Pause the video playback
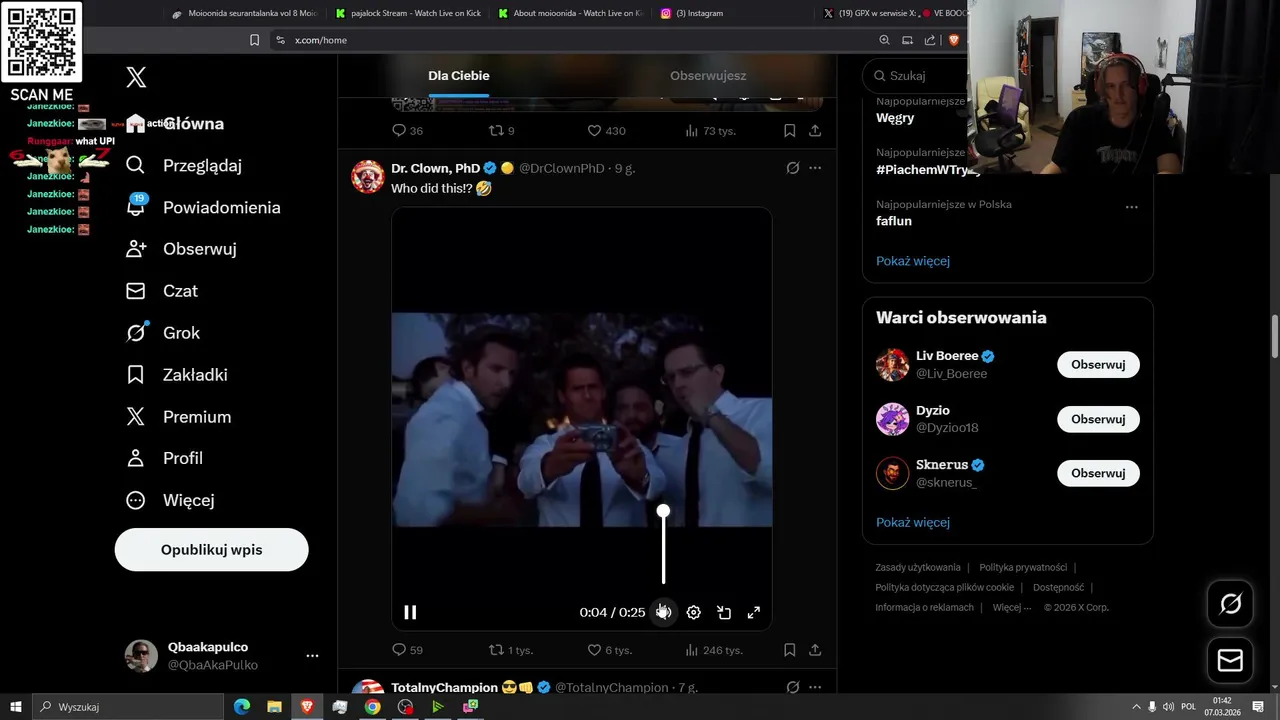The width and height of the screenshot is (1280, 720). click(410, 612)
